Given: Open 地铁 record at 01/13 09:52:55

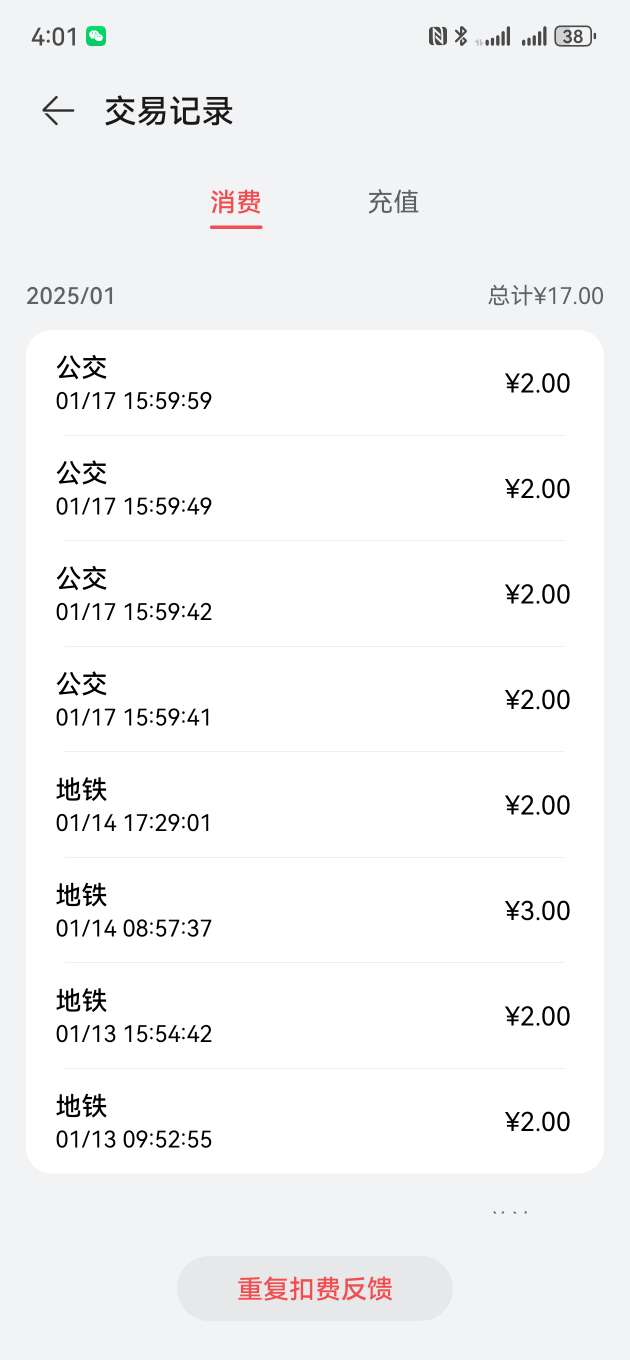Looking at the screenshot, I should click(314, 1122).
